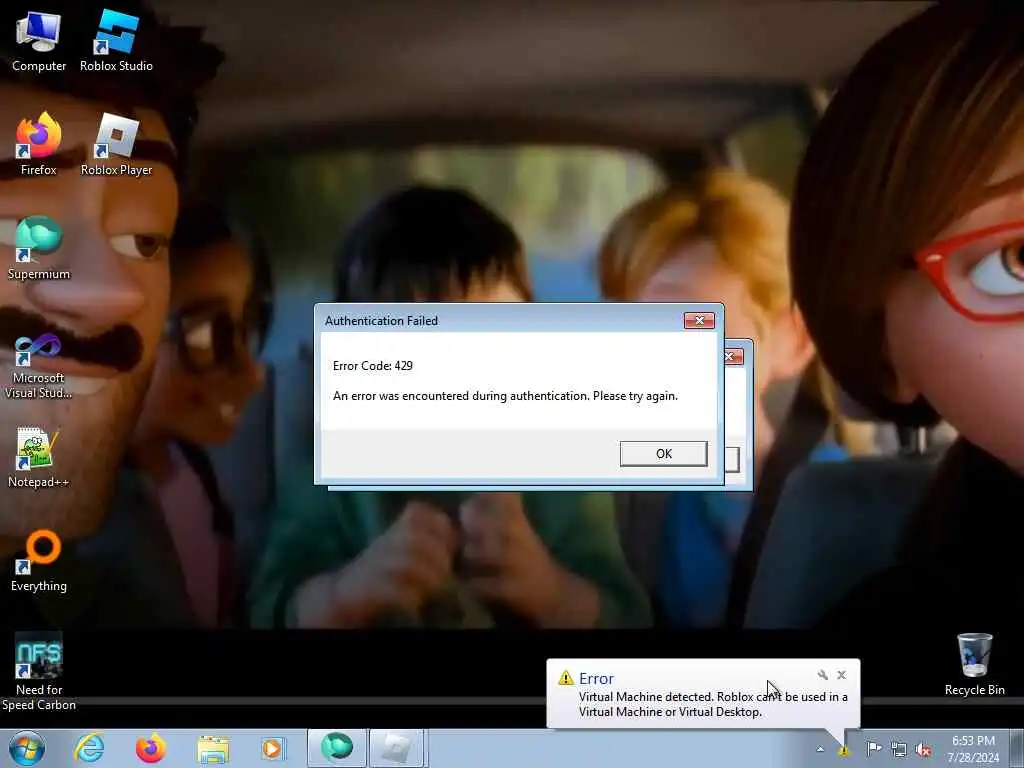Screen dimensions: 1024x768
Task: Click the yellow warning tray icon
Action: (x=844, y=750)
